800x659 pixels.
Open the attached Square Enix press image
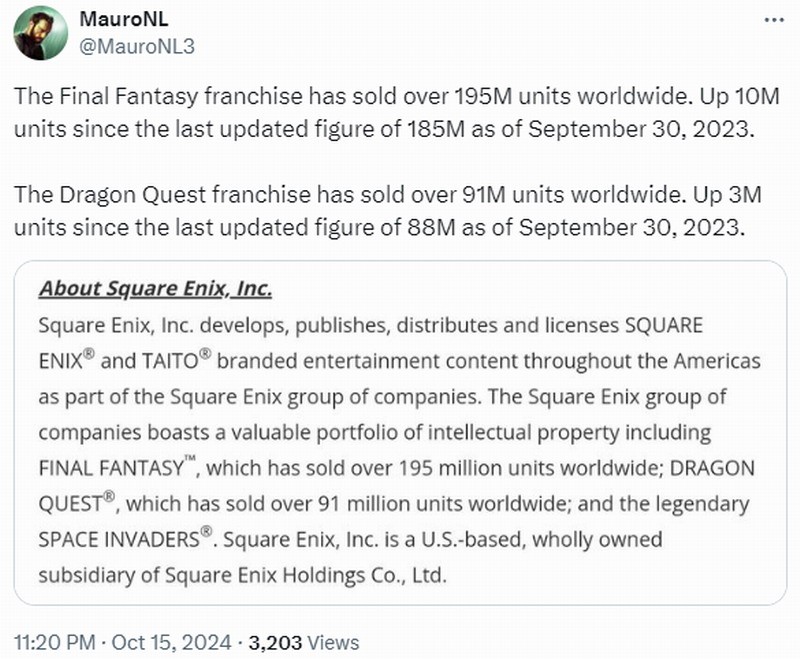click(400, 432)
